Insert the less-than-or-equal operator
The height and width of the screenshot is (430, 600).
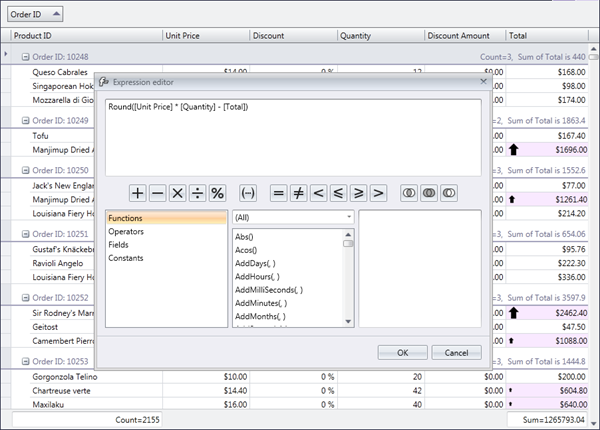[338, 193]
